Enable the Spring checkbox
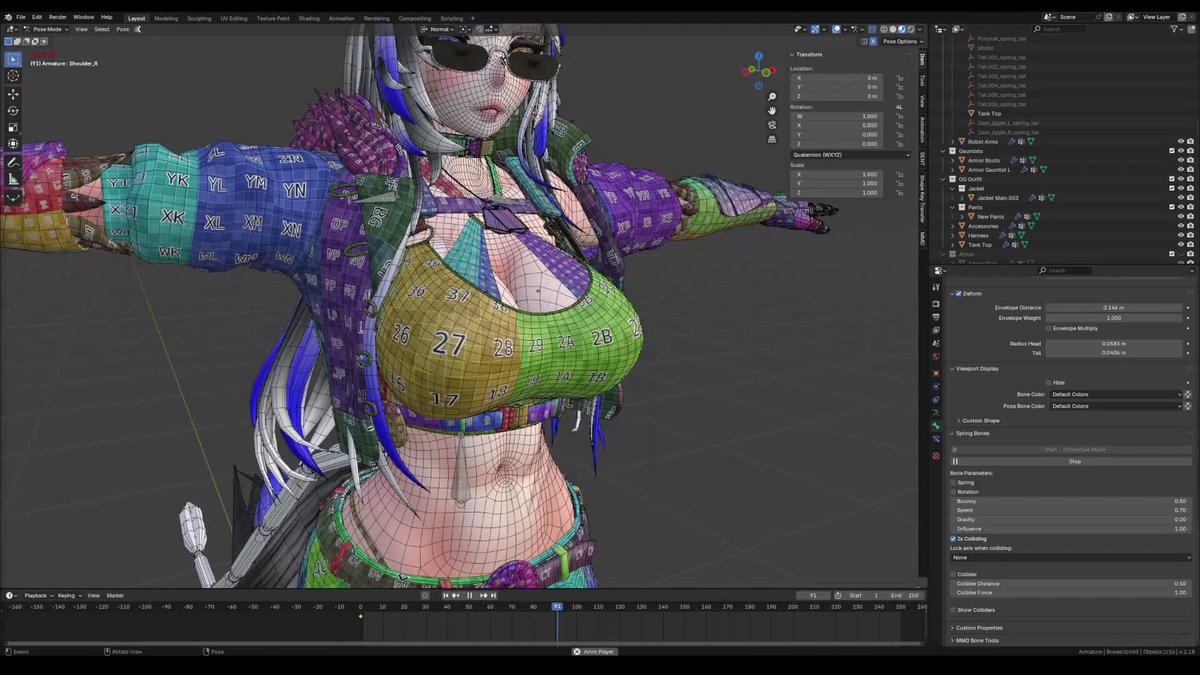Image resolution: width=1200 pixels, height=675 pixels. point(953,482)
